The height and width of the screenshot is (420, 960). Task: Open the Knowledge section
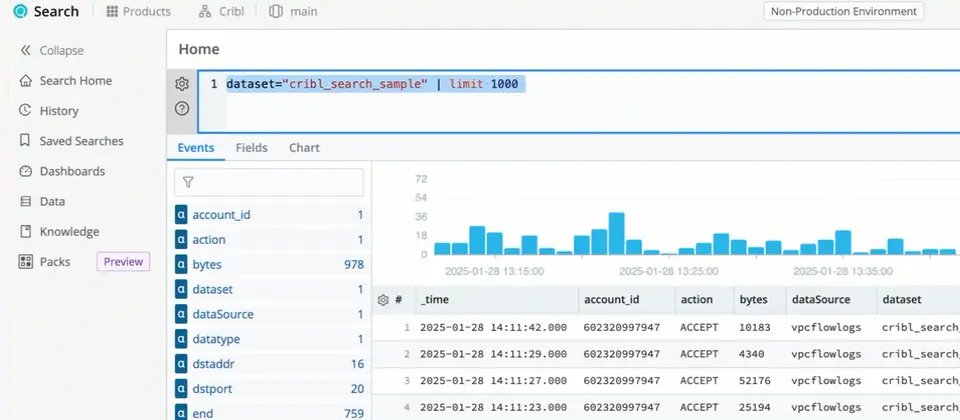pos(59,231)
